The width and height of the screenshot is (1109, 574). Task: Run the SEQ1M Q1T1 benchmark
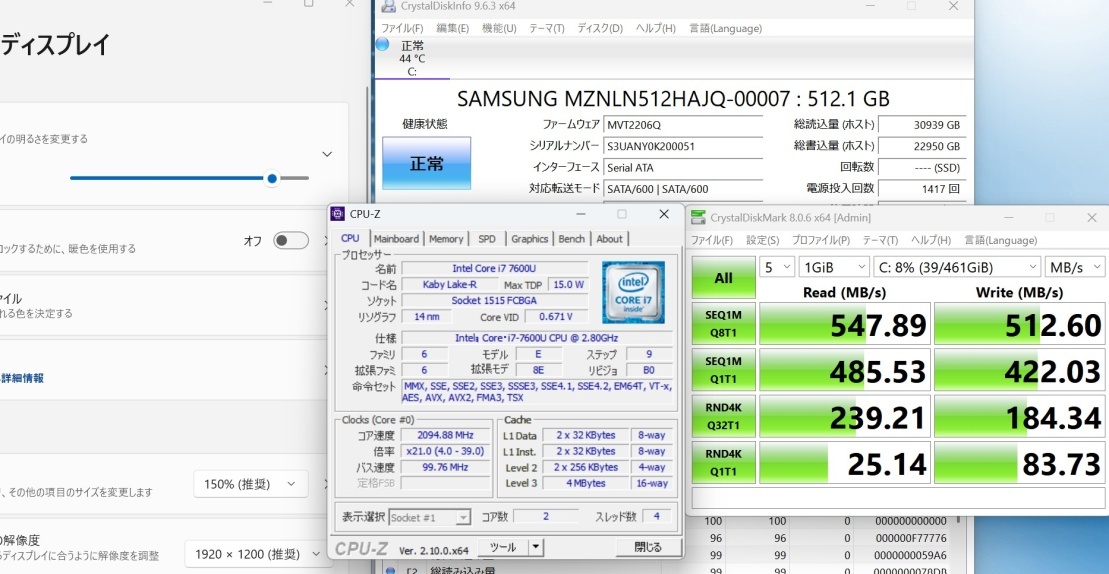click(x=724, y=370)
